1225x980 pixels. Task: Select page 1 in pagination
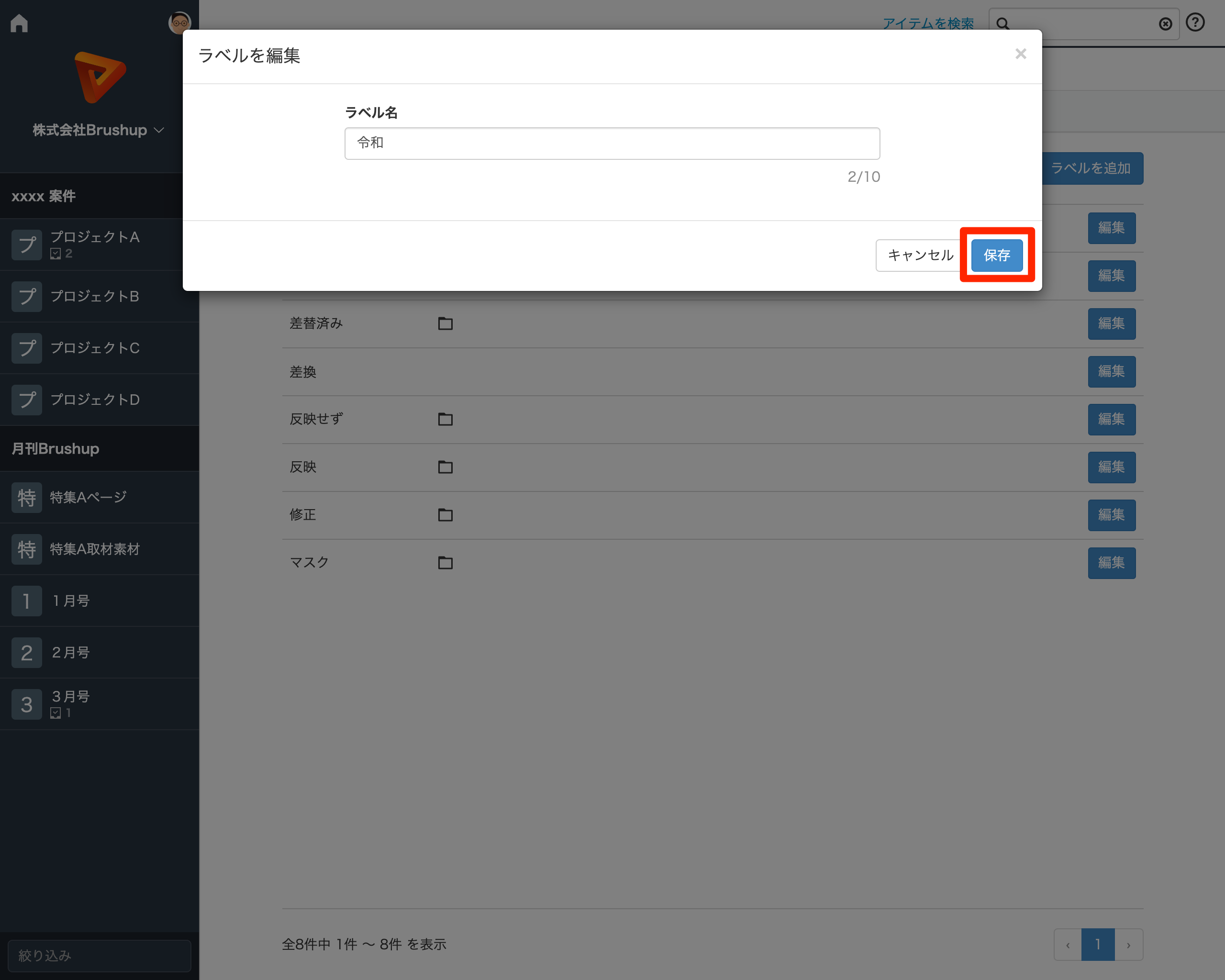tap(1098, 945)
